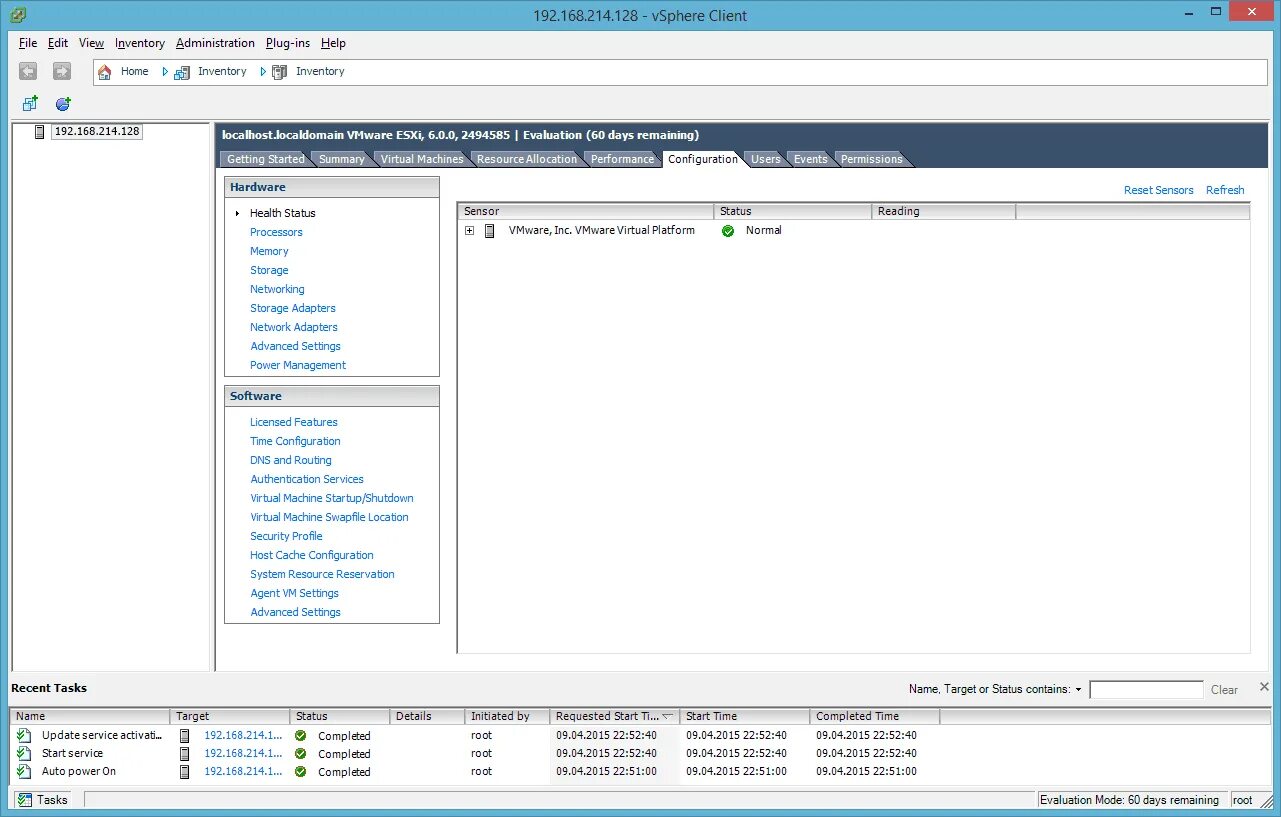Sort by Requested Start Time column
The width and height of the screenshot is (1281, 817).
[614, 716]
